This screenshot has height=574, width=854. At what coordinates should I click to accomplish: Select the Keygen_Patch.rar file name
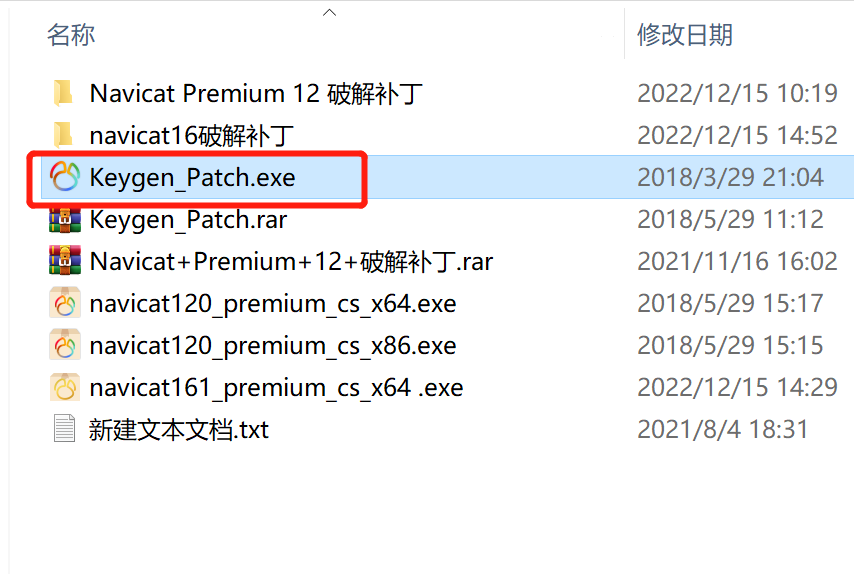[188, 219]
